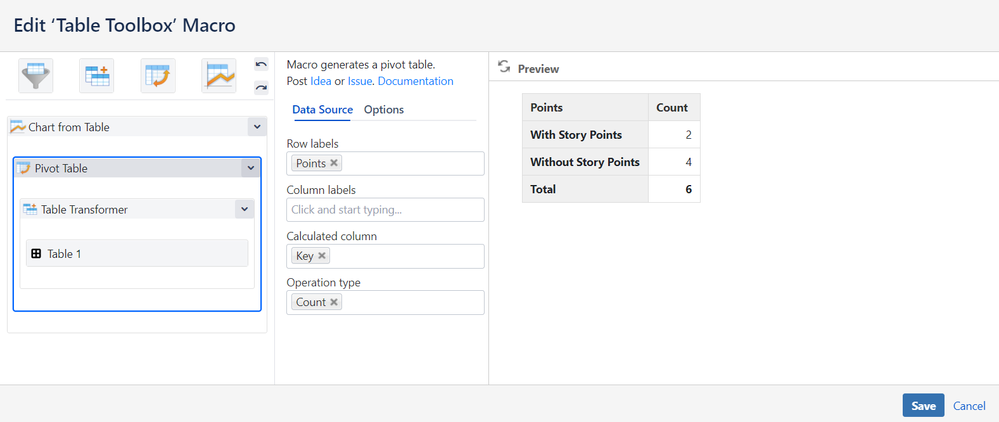
Task: Add a Chart from Table macro
Action: [219, 76]
